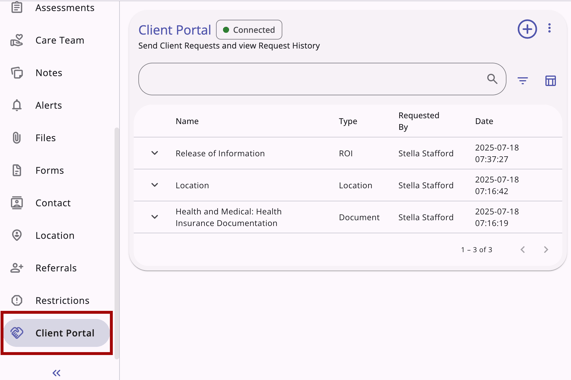Click the Notes copy icon in sidebar
The width and height of the screenshot is (571, 380).
pyautogui.click(x=17, y=73)
